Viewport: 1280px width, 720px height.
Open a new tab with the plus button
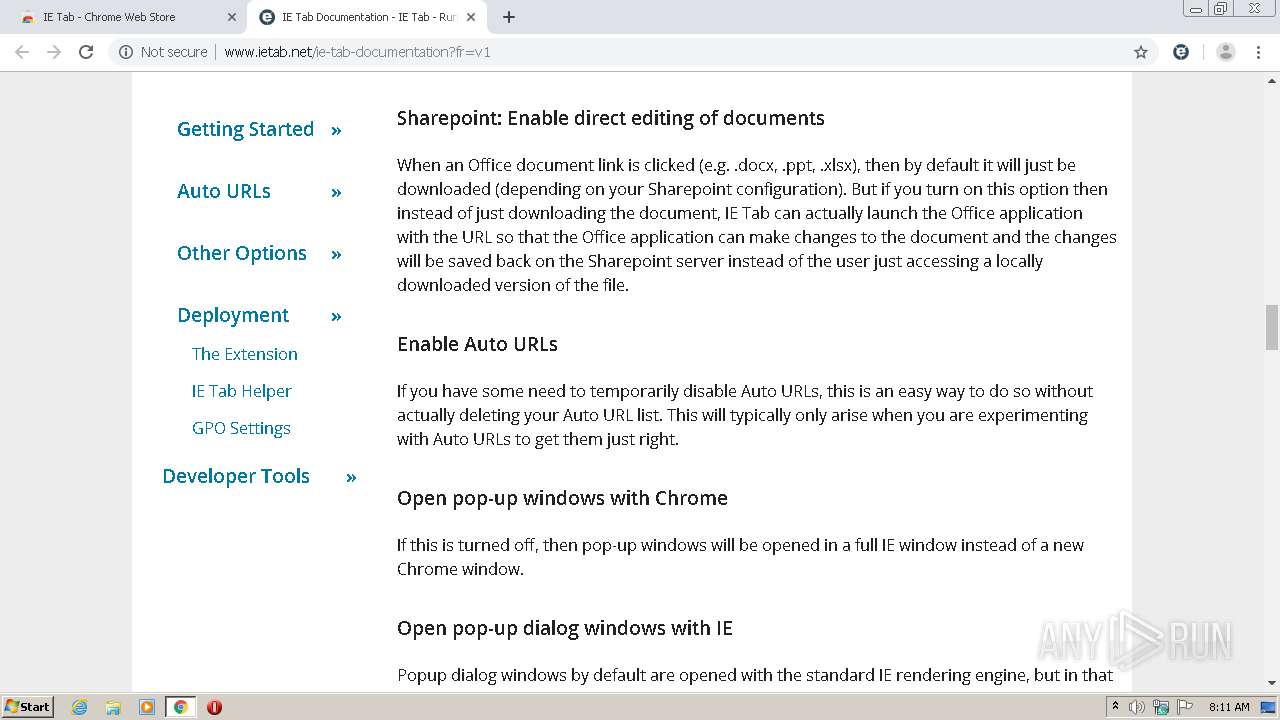(509, 17)
